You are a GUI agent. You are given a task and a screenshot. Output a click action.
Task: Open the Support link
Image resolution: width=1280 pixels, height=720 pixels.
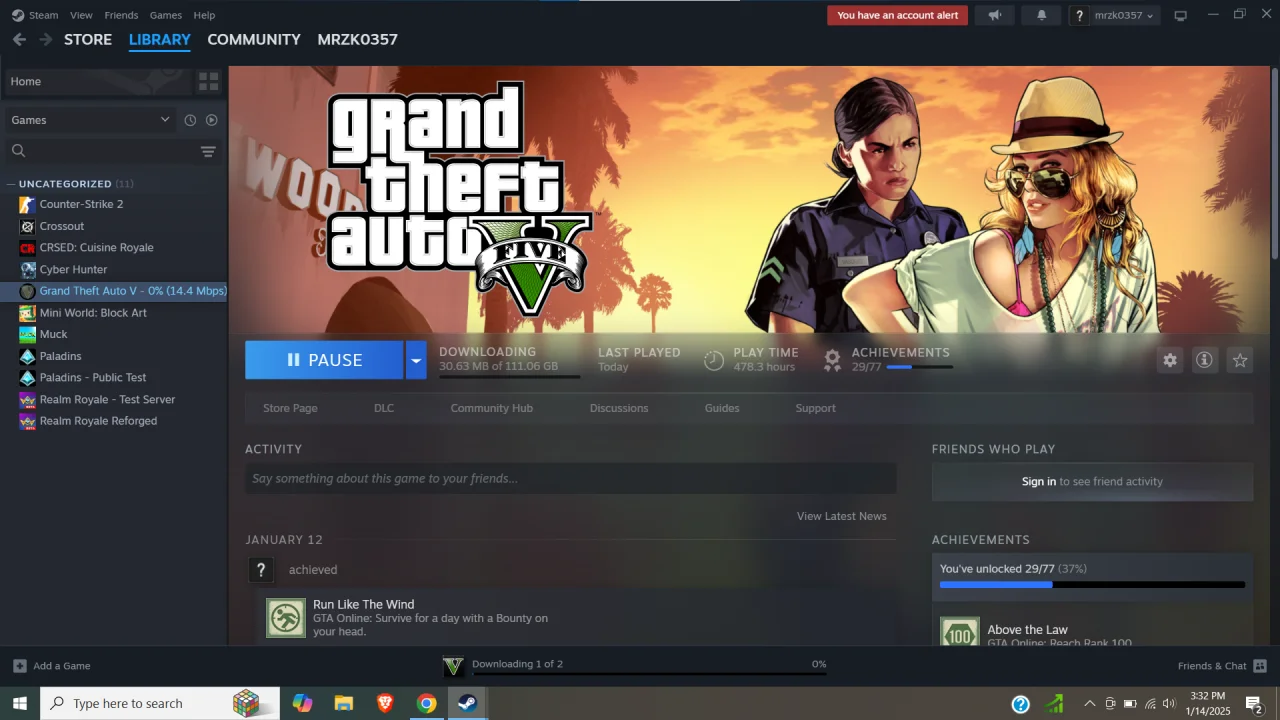[x=815, y=408]
